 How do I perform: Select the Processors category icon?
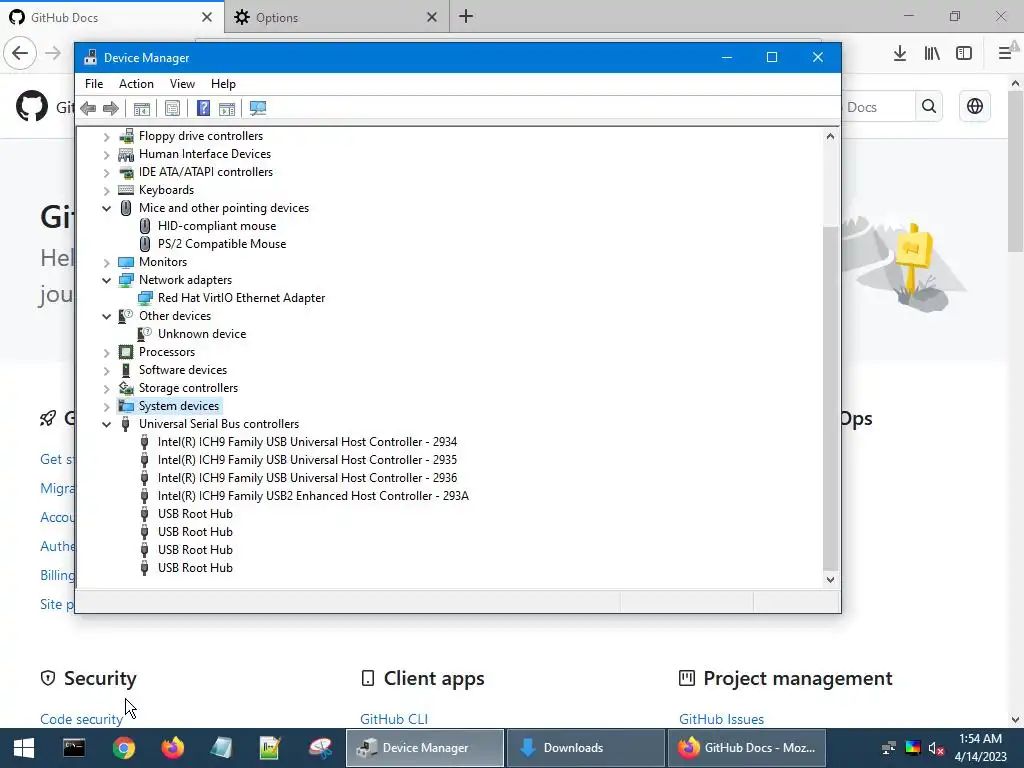pyautogui.click(x=126, y=352)
